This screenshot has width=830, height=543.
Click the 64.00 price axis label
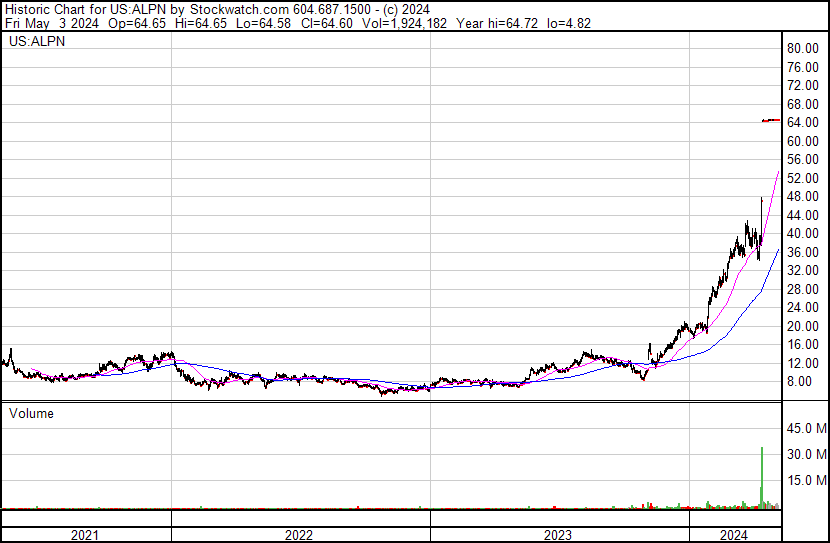(x=803, y=122)
